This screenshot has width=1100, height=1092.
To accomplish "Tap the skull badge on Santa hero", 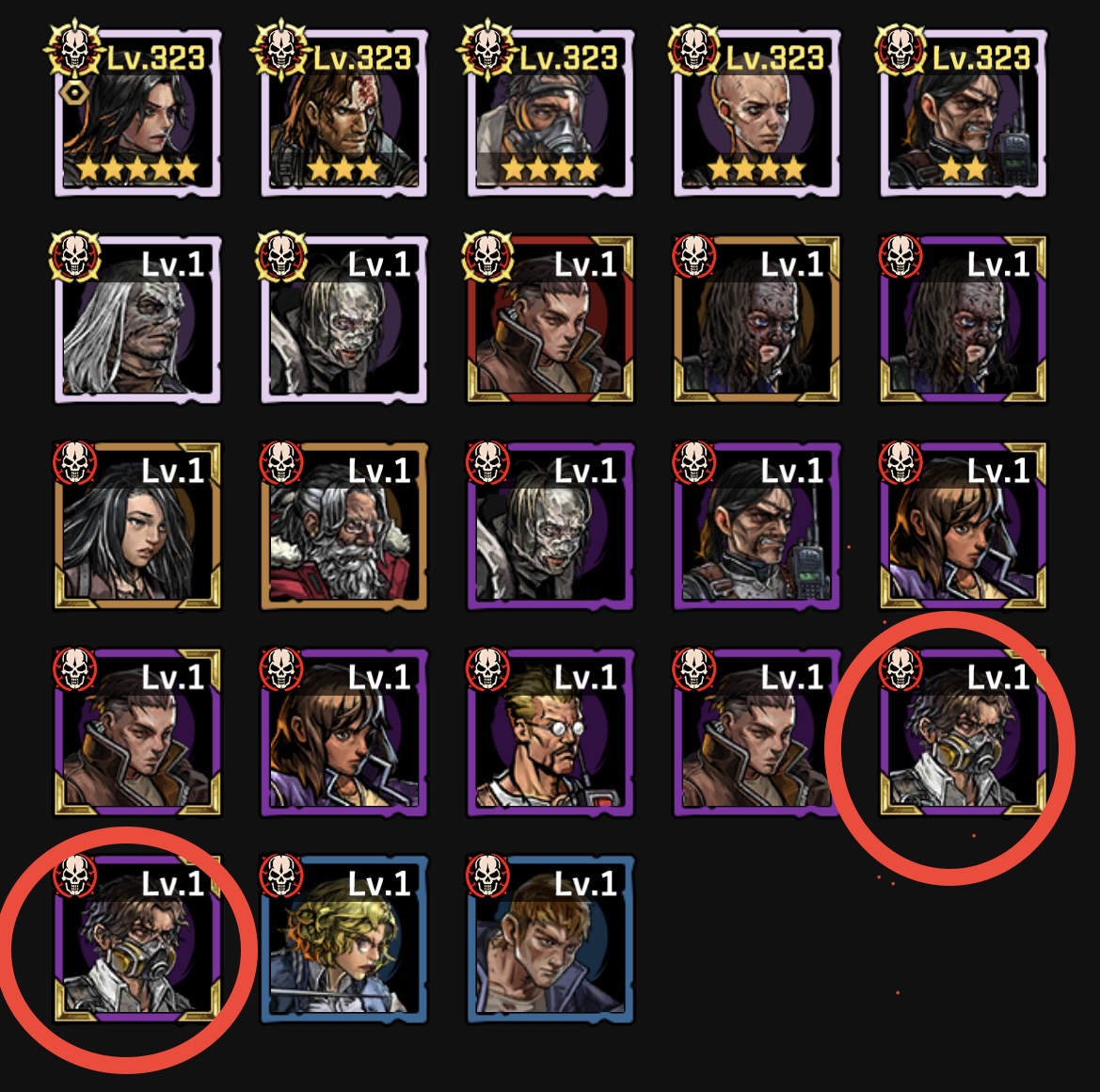I will point(280,462).
